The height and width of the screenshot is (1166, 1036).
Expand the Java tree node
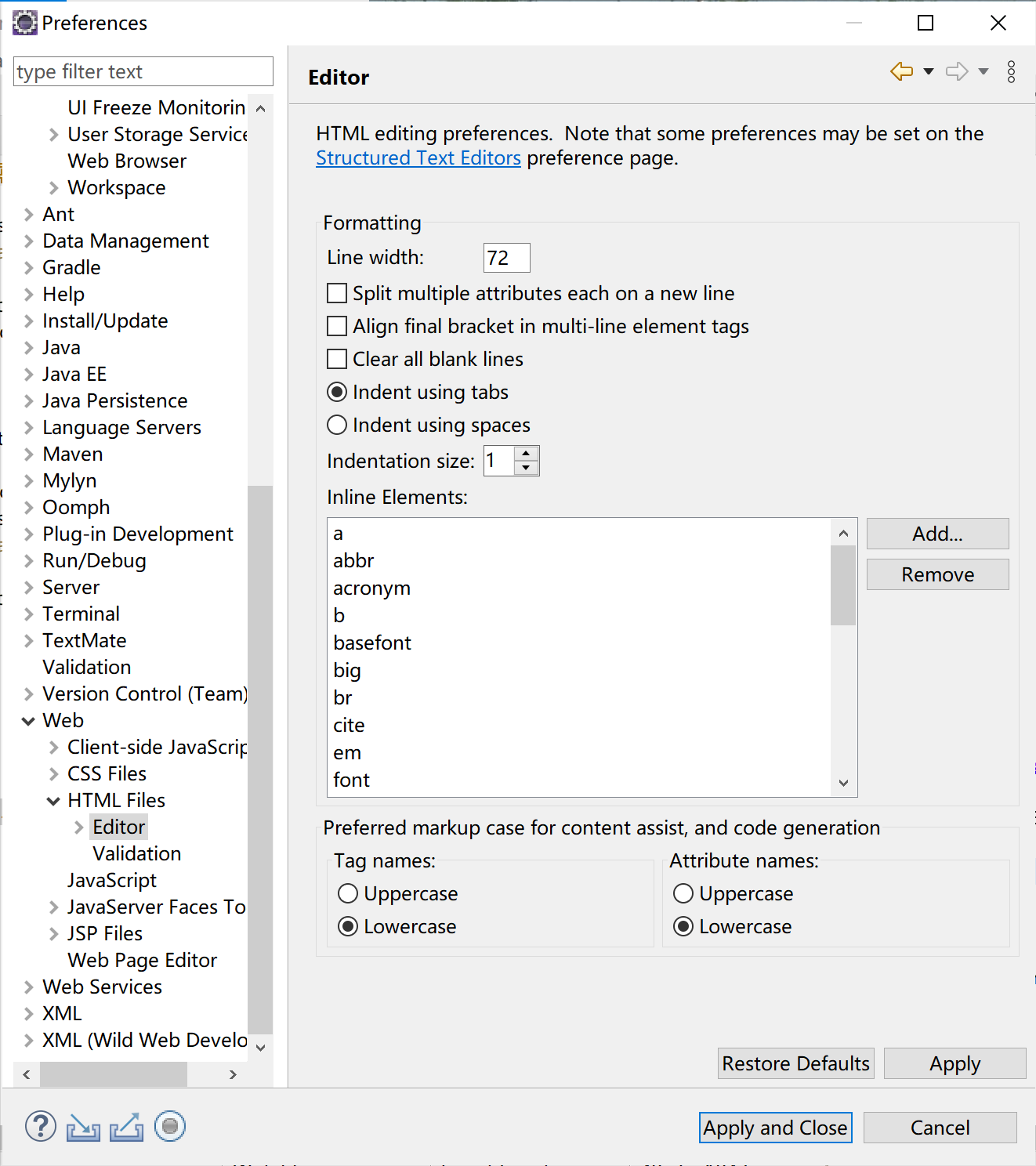28,348
